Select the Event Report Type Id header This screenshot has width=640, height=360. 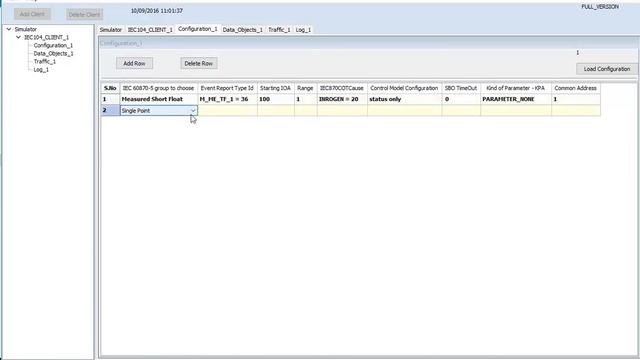[x=227, y=88]
